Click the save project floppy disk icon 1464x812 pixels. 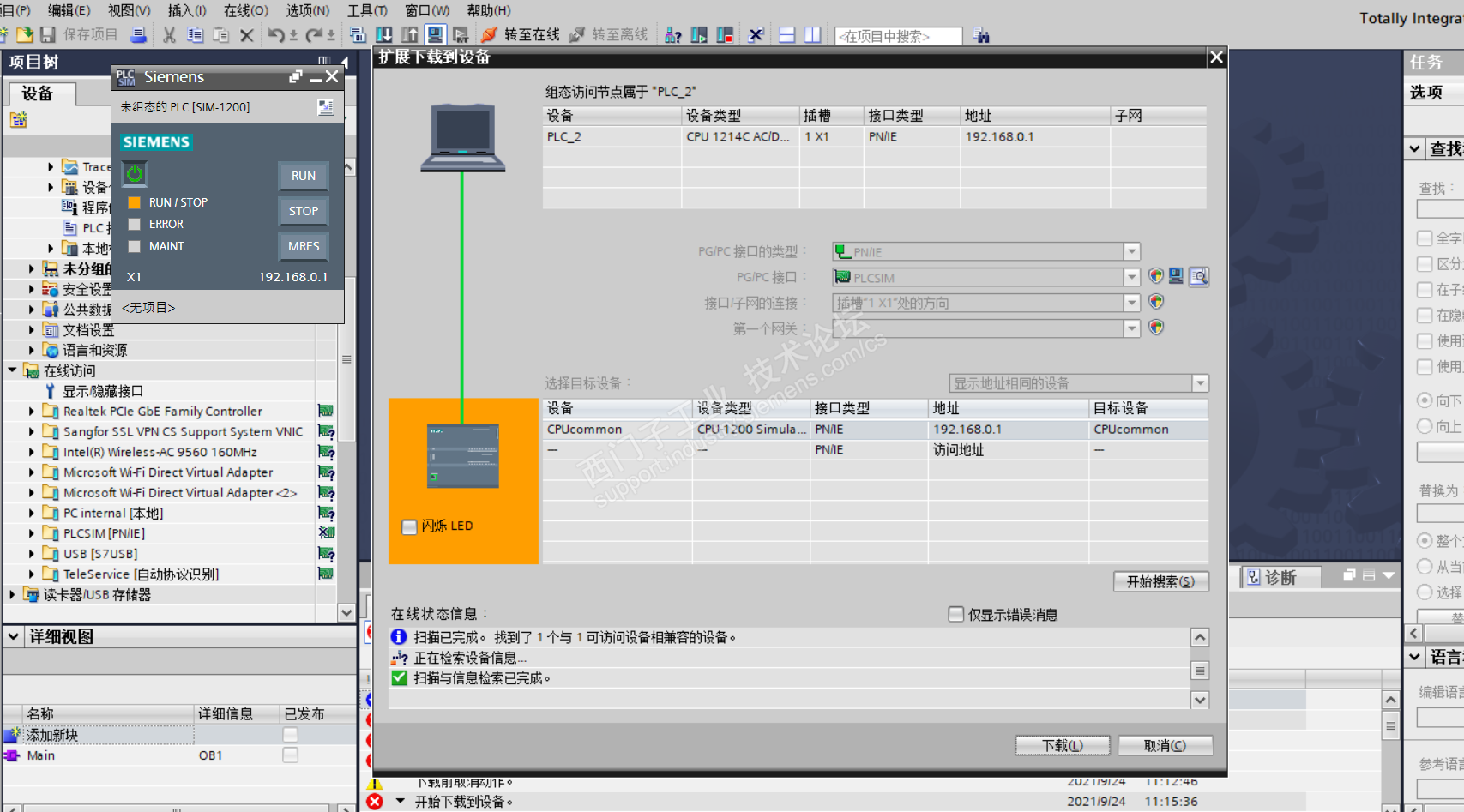coord(48,35)
